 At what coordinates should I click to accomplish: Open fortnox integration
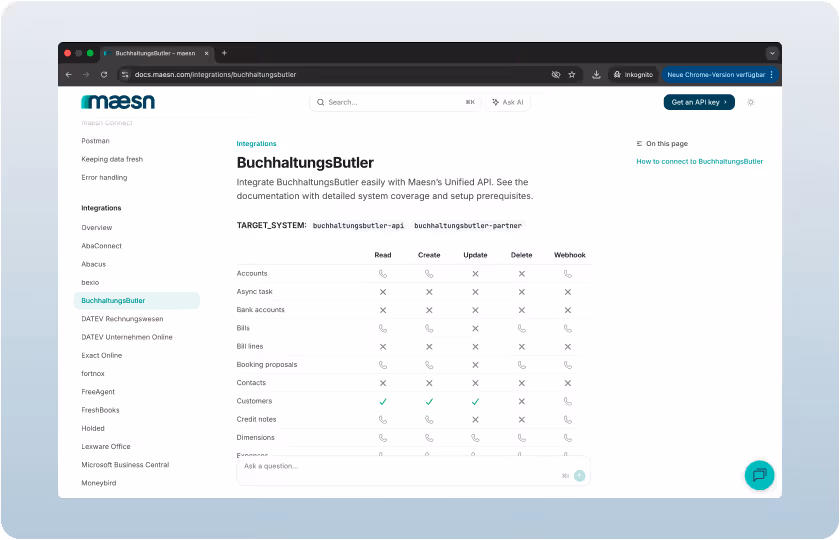pyautogui.click(x=93, y=373)
